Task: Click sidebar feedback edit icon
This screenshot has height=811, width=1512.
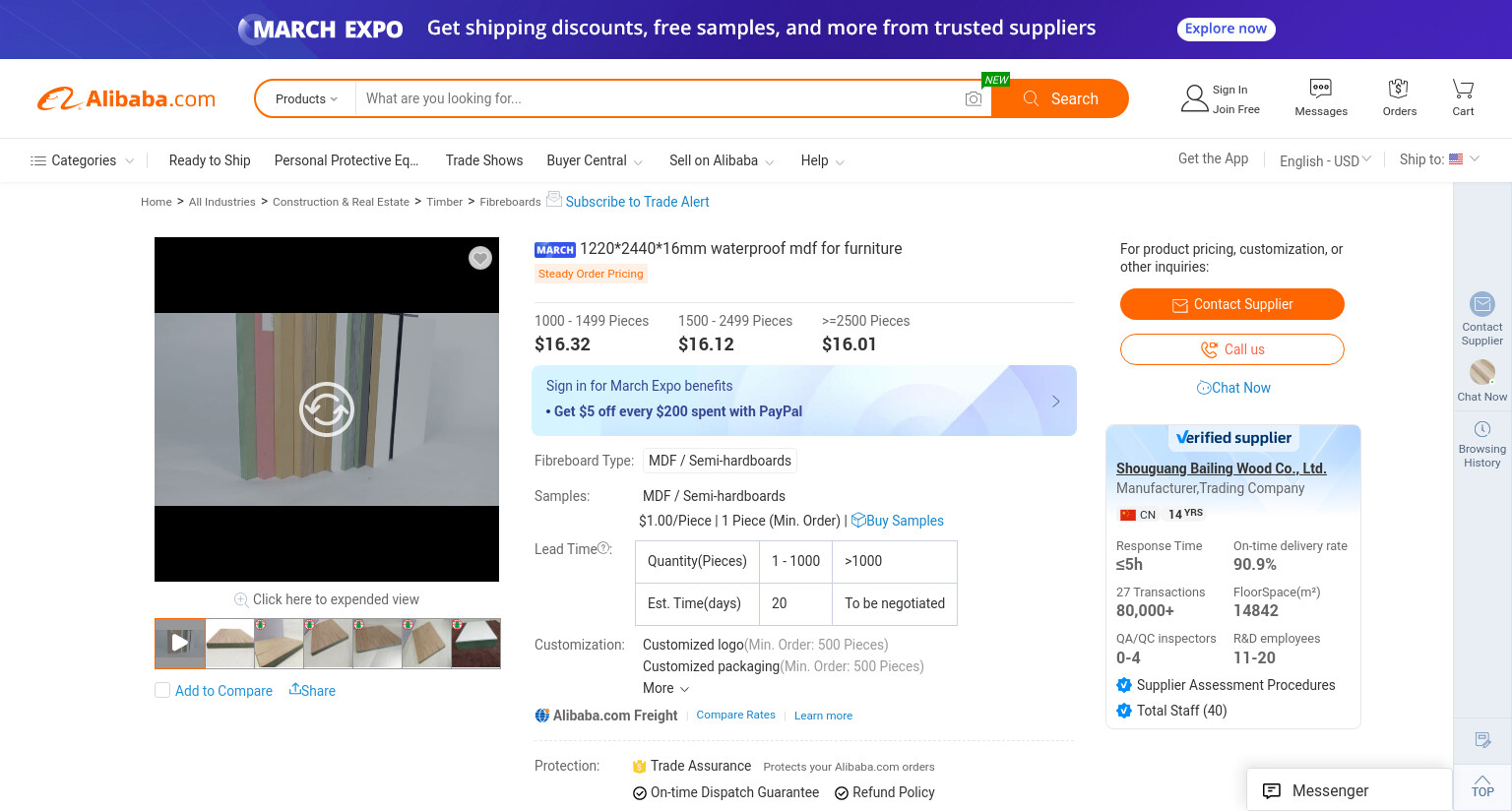Action: 1482,739
